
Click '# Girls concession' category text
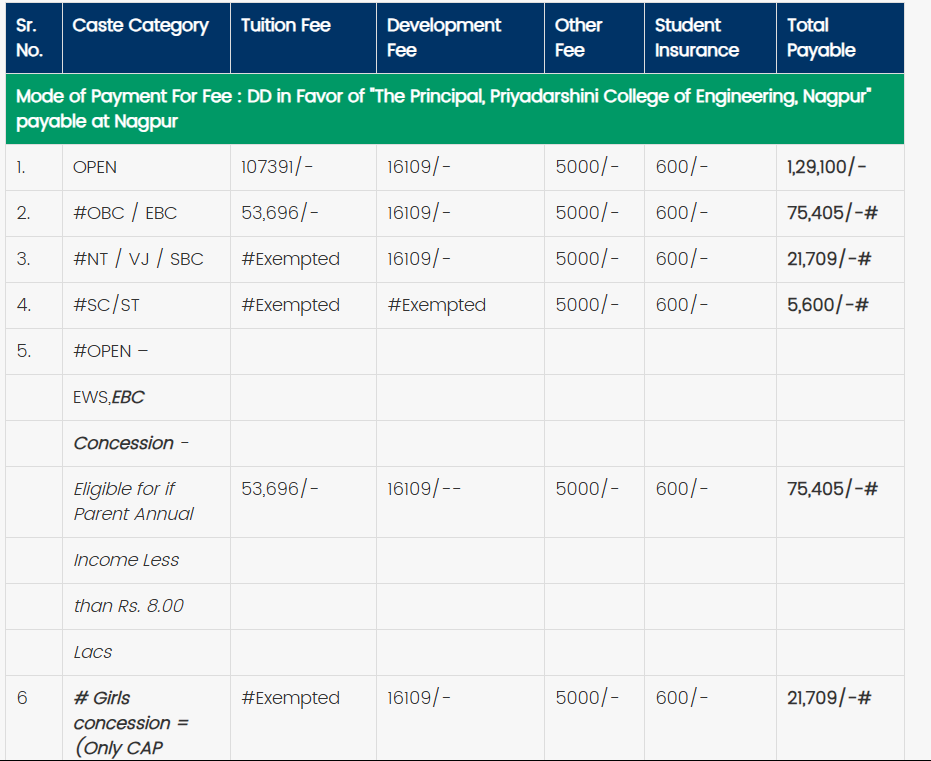click(x=131, y=723)
